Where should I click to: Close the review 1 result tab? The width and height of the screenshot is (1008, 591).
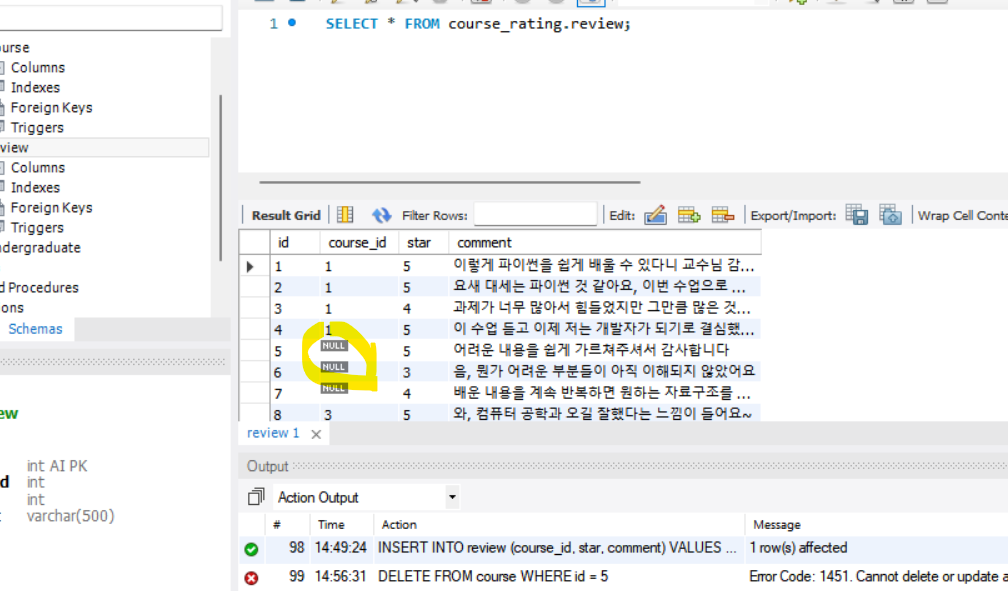(x=316, y=435)
